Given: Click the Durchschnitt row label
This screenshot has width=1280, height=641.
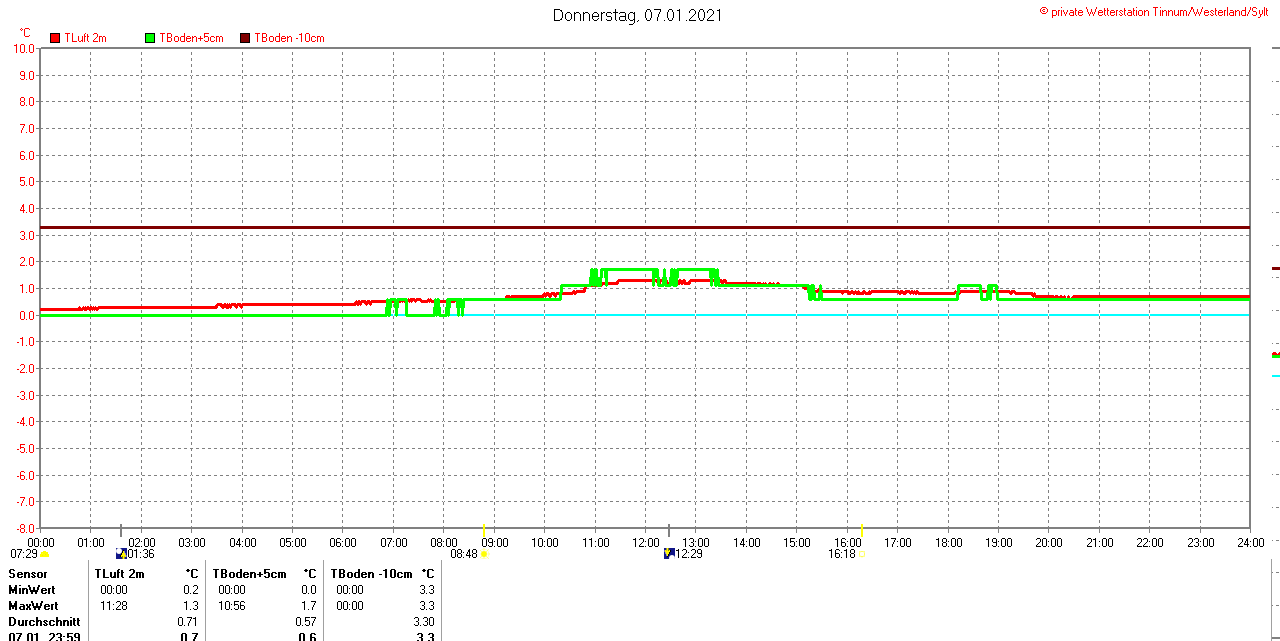Looking at the screenshot, I should (44, 622).
